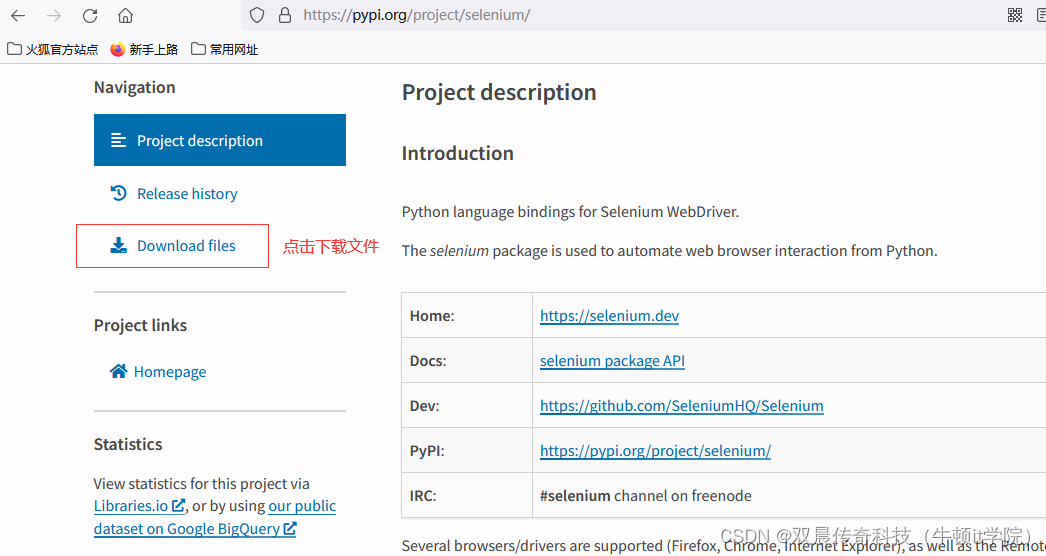This screenshot has height=556, width=1046.
Task: Open the Libraries.io link
Action: click(139, 506)
